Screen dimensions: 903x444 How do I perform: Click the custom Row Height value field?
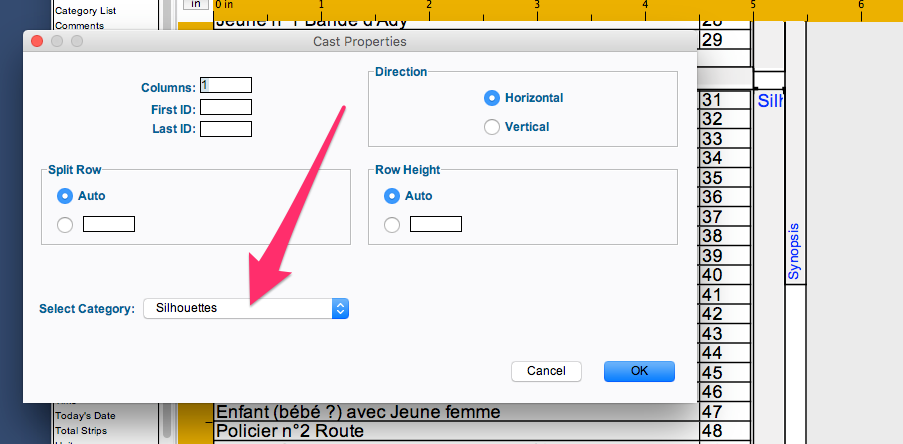point(435,225)
